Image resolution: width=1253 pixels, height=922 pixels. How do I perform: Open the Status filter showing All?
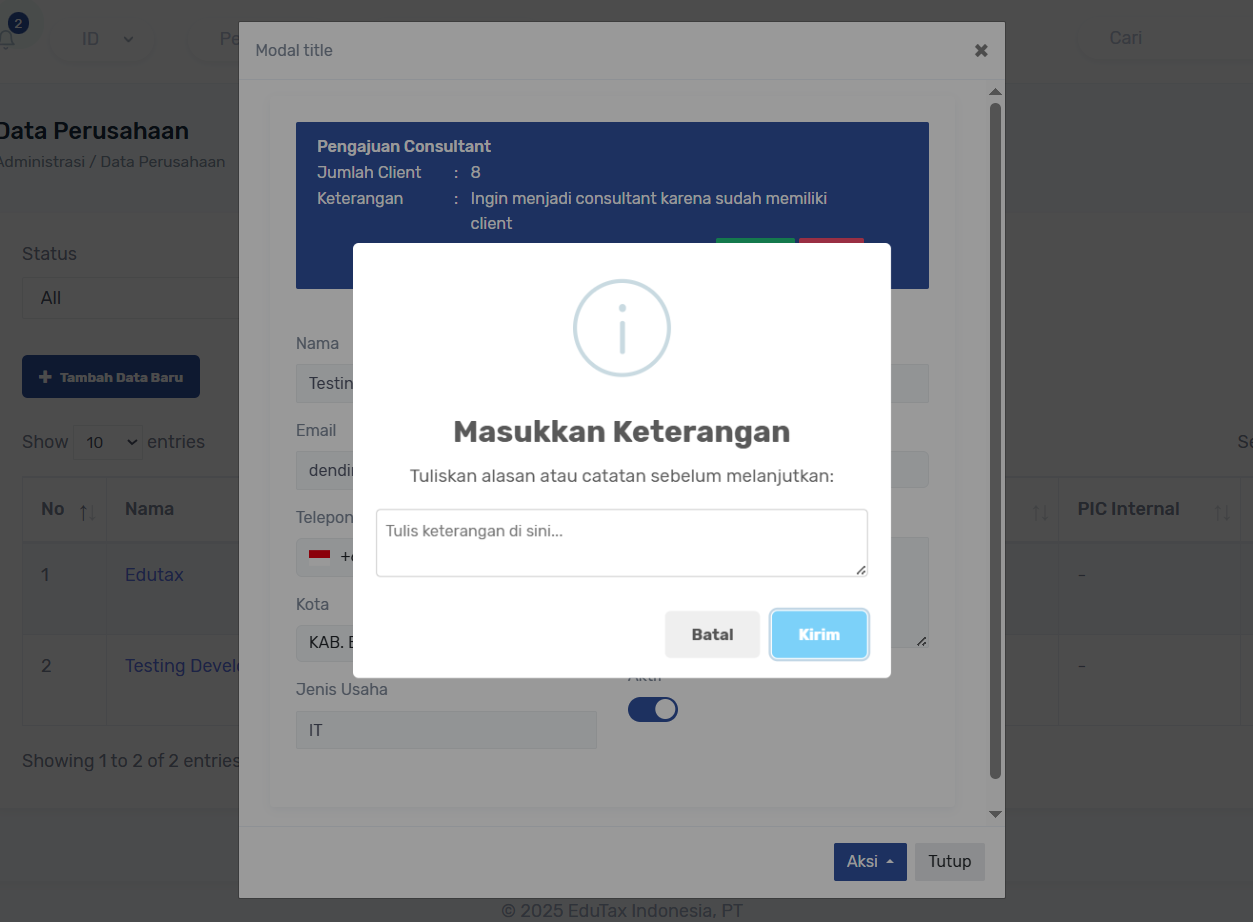pos(130,298)
